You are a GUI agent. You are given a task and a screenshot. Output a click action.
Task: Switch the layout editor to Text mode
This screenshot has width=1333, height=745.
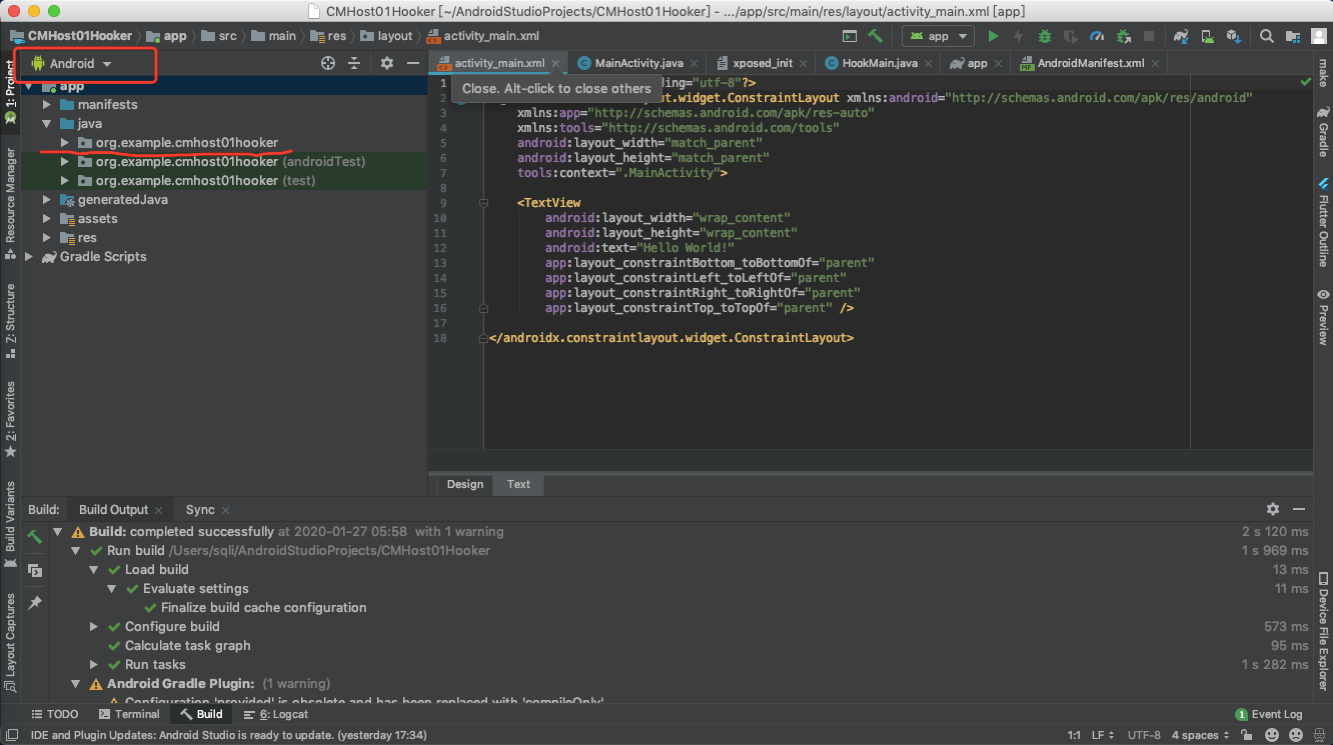[x=518, y=484]
